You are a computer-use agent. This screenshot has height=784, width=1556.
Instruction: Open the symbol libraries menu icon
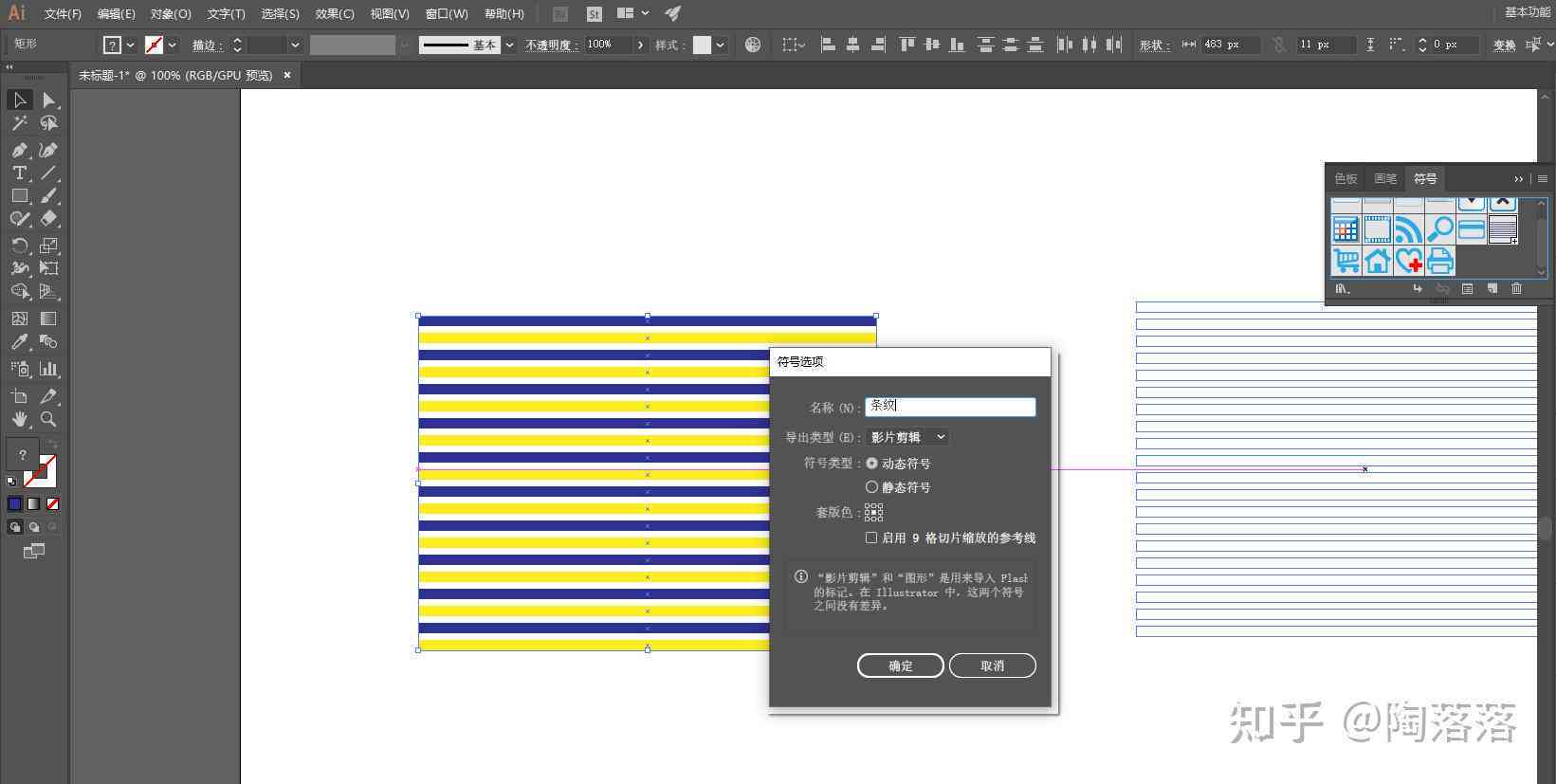click(1343, 289)
